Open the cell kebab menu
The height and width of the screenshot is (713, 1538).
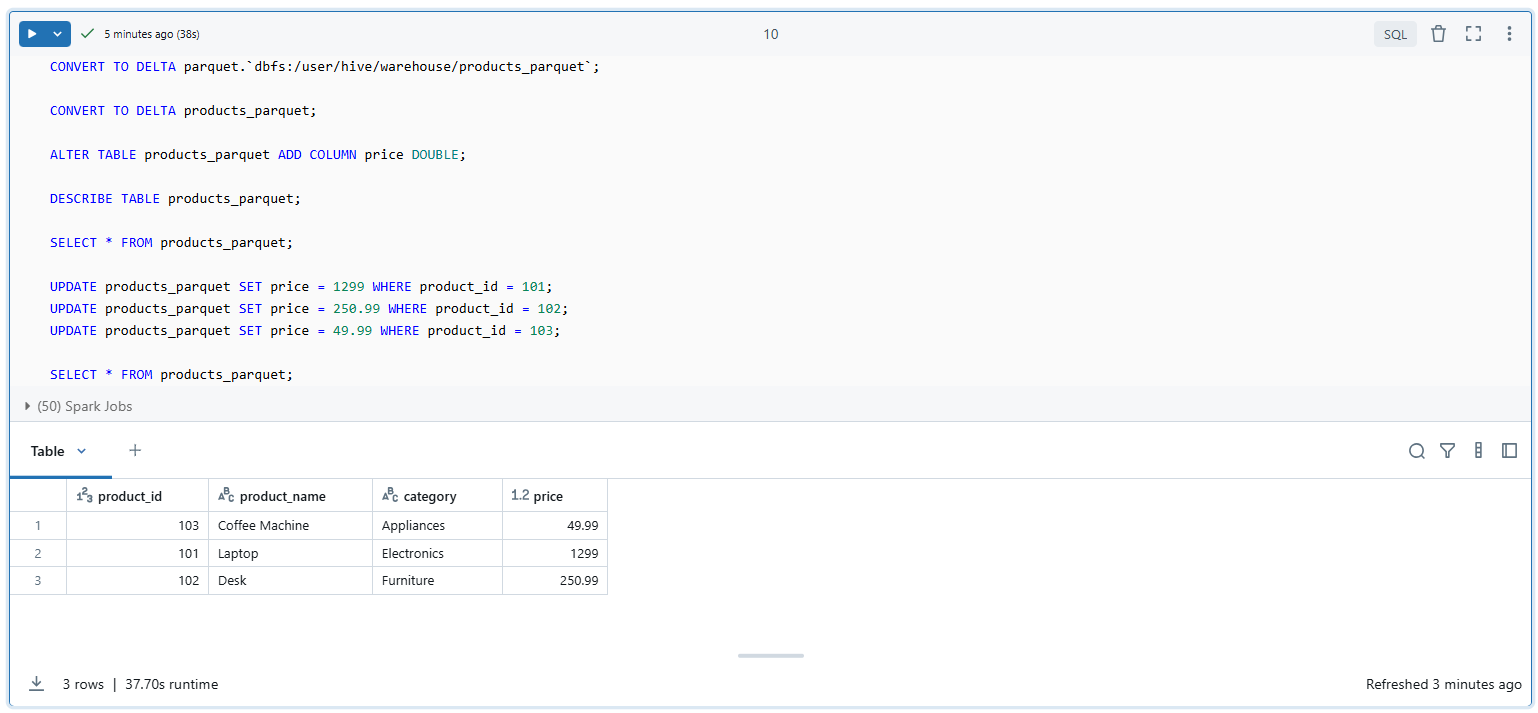1509,33
